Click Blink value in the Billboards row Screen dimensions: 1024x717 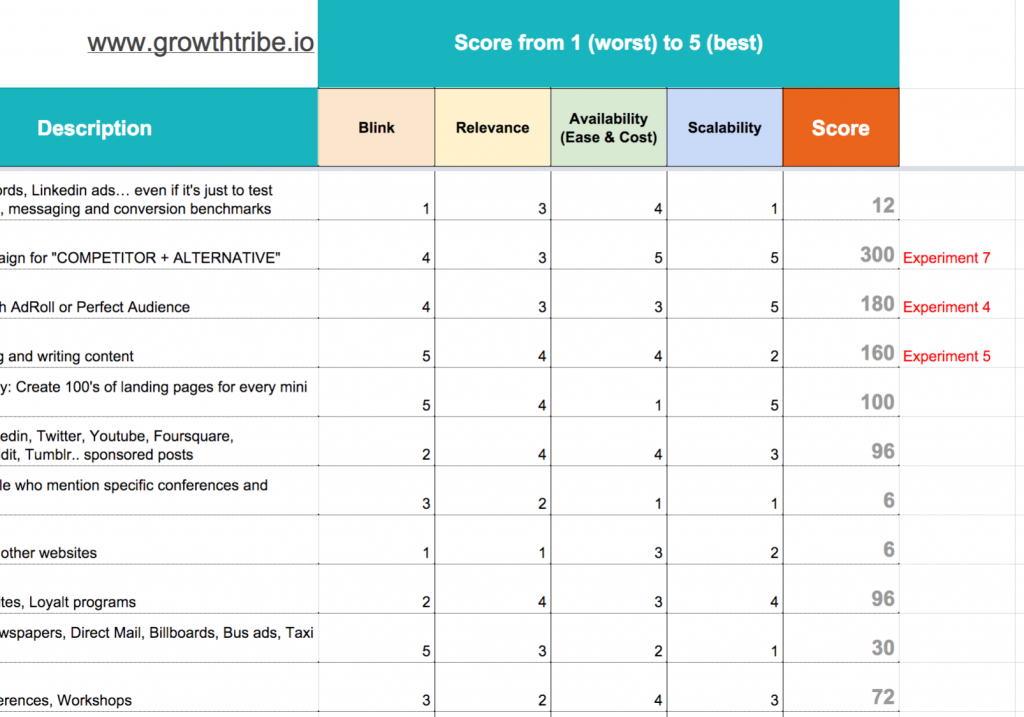tap(376, 639)
